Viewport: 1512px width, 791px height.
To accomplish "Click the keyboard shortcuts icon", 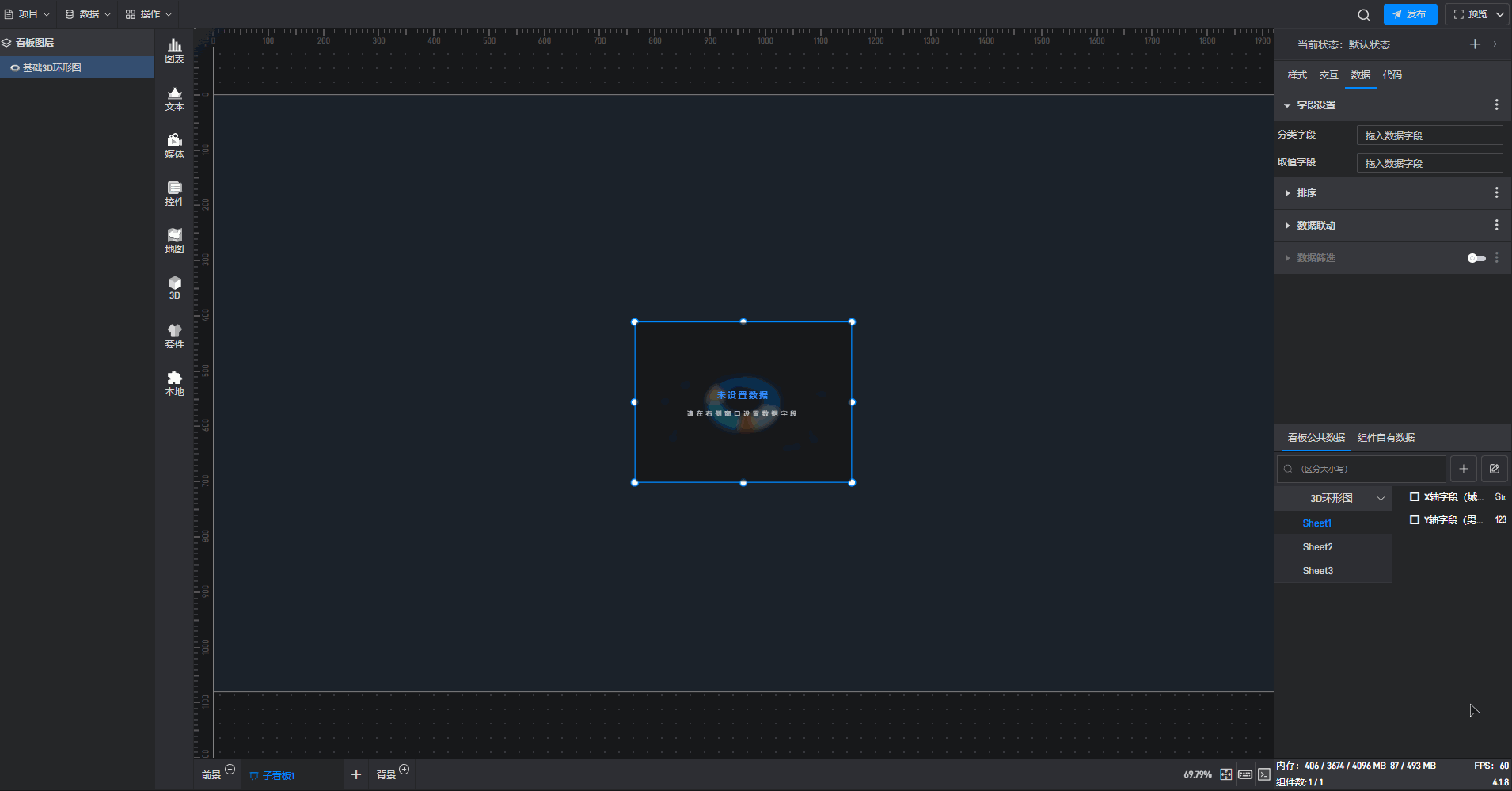I will pos(1245,774).
